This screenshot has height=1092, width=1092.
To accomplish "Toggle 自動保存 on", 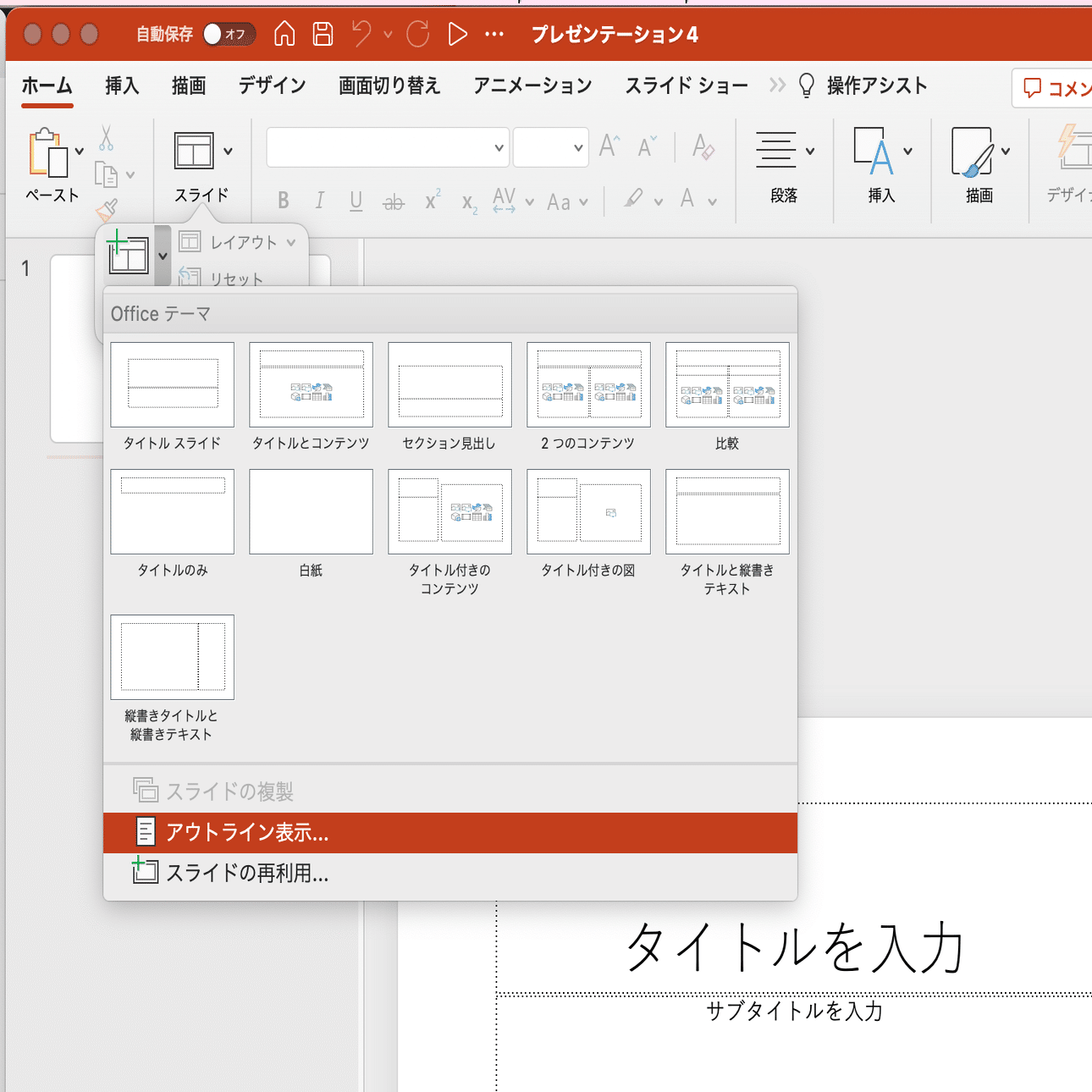I will tap(229, 35).
